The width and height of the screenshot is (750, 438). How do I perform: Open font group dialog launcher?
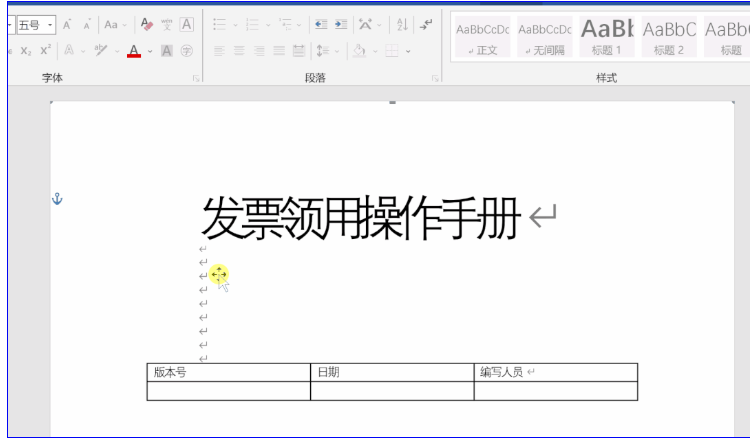(x=196, y=78)
